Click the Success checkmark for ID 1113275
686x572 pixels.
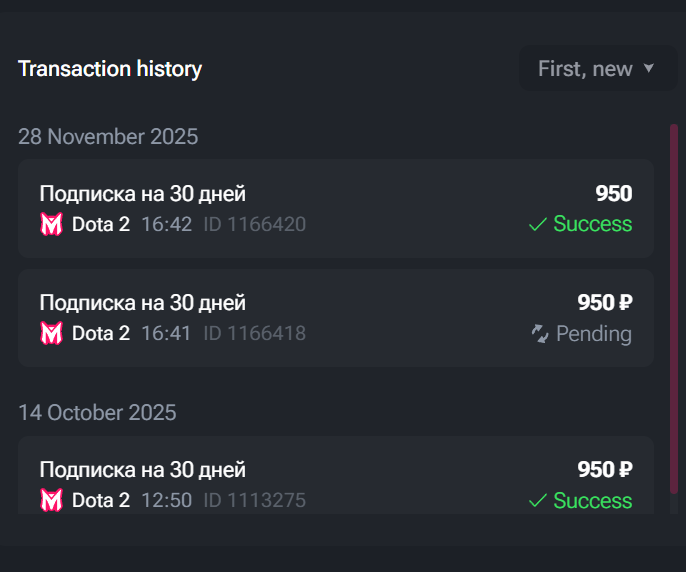(x=538, y=501)
